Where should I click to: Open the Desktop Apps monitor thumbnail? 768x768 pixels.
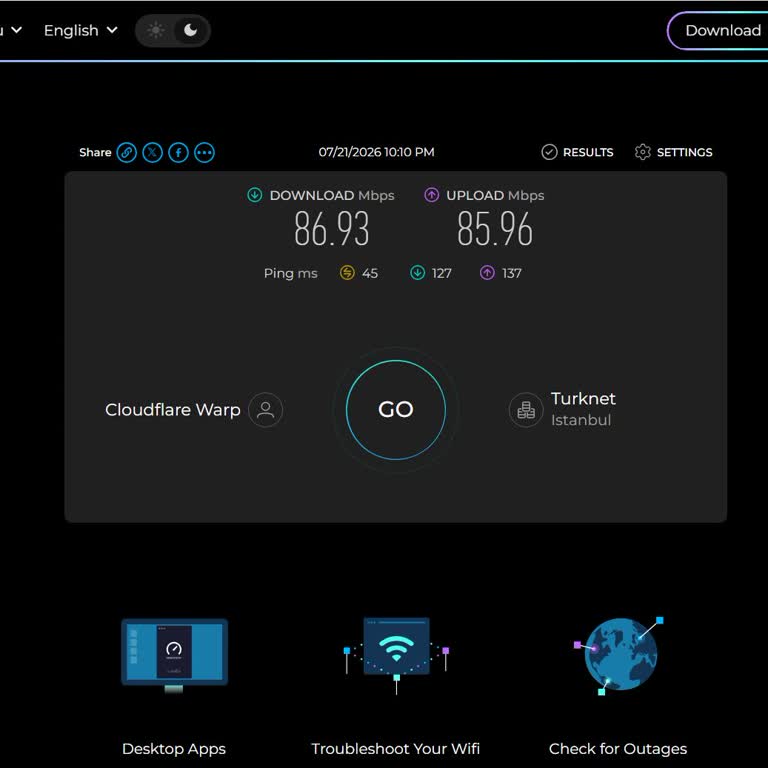(174, 655)
